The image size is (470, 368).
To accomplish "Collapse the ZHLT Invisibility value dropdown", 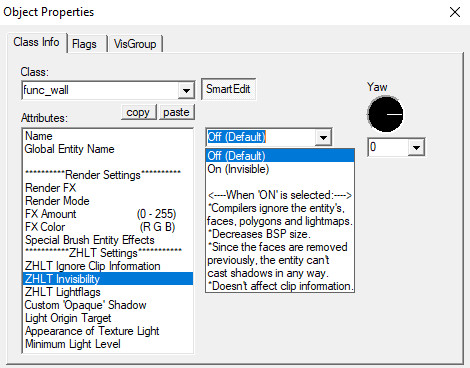I will tap(323, 137).
